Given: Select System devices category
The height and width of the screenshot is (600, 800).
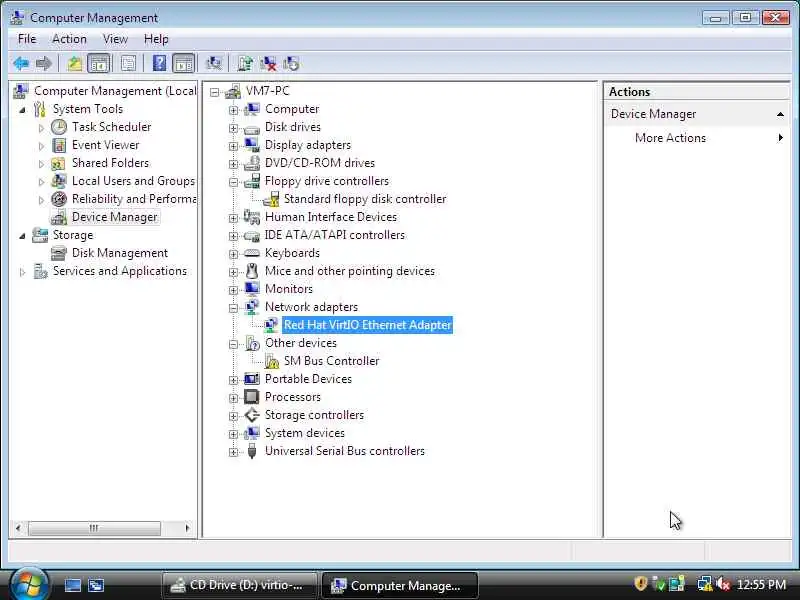Looking at the screenshot, I should click(305, 433).
